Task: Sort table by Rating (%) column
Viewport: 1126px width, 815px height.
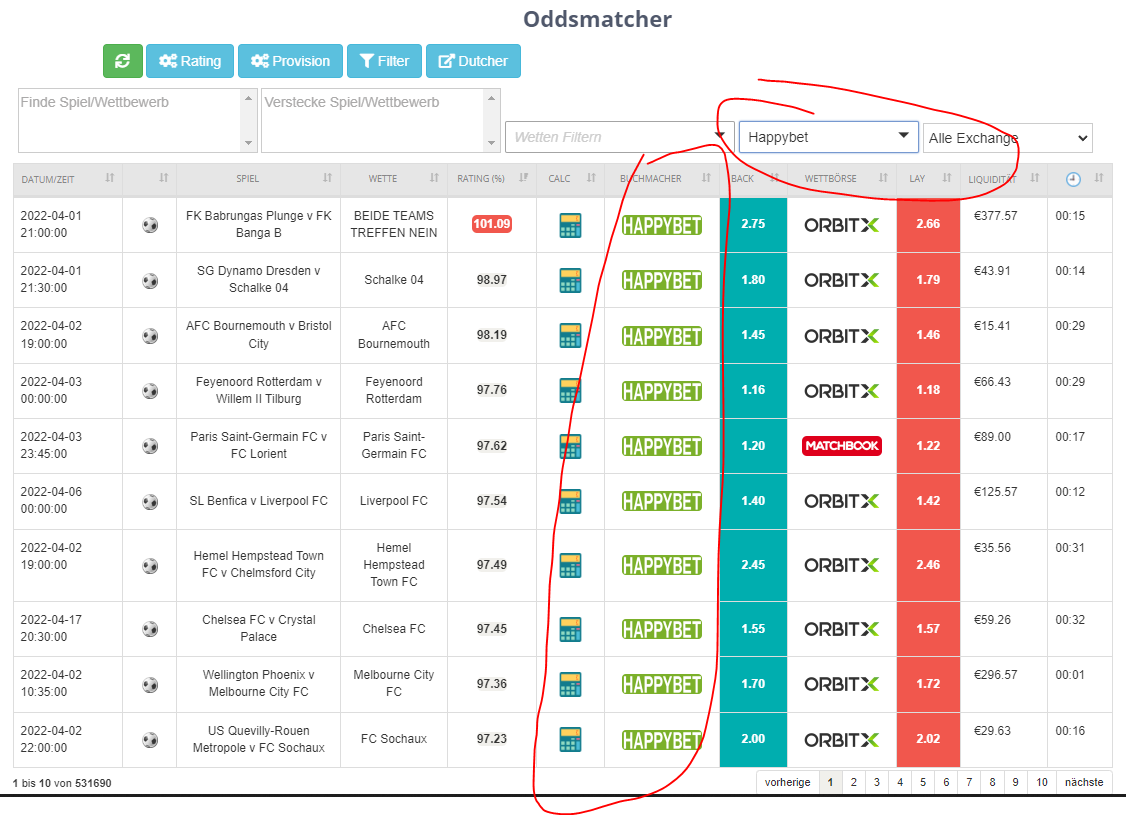Action: 492,179
